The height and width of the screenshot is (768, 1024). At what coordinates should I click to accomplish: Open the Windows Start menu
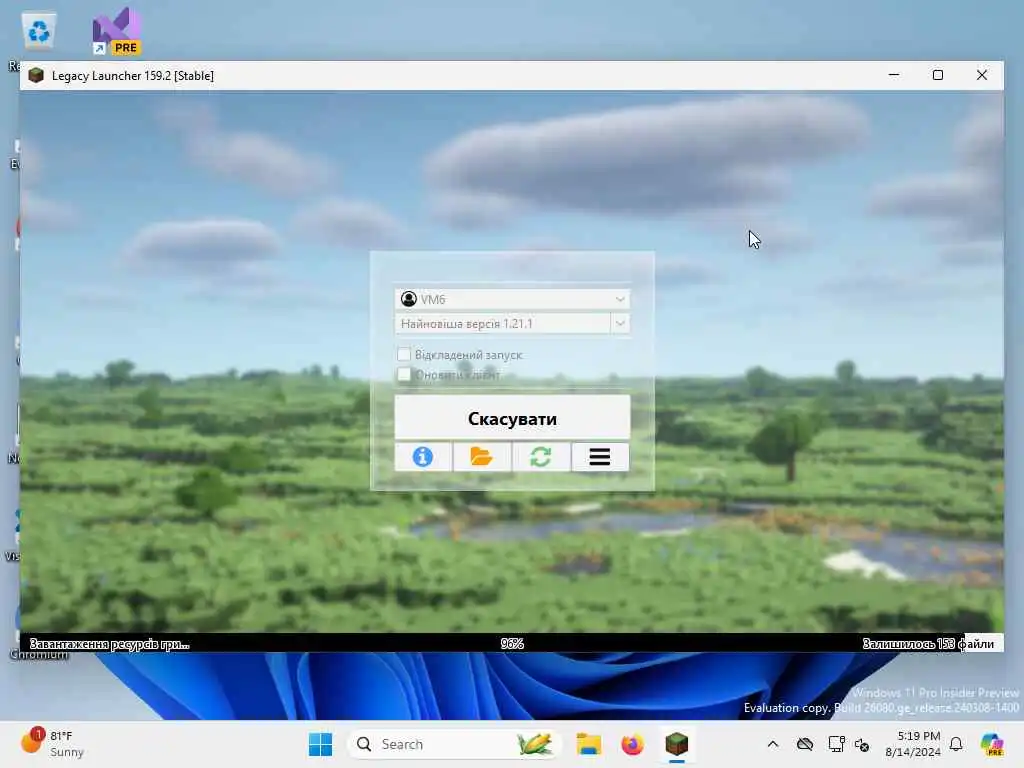(x=320, y=744)
